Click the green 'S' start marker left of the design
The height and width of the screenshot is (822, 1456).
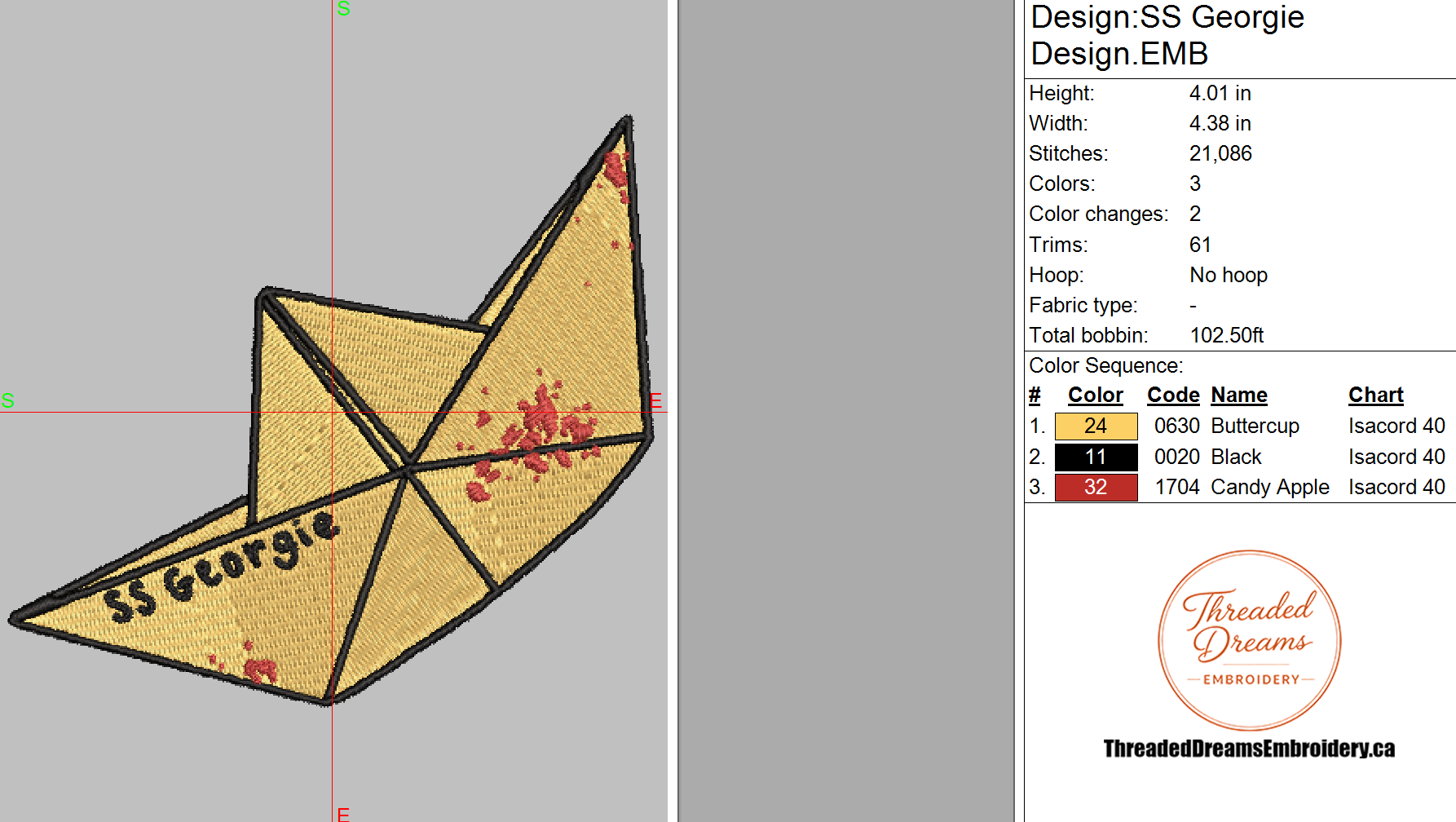tap(8, 400)
